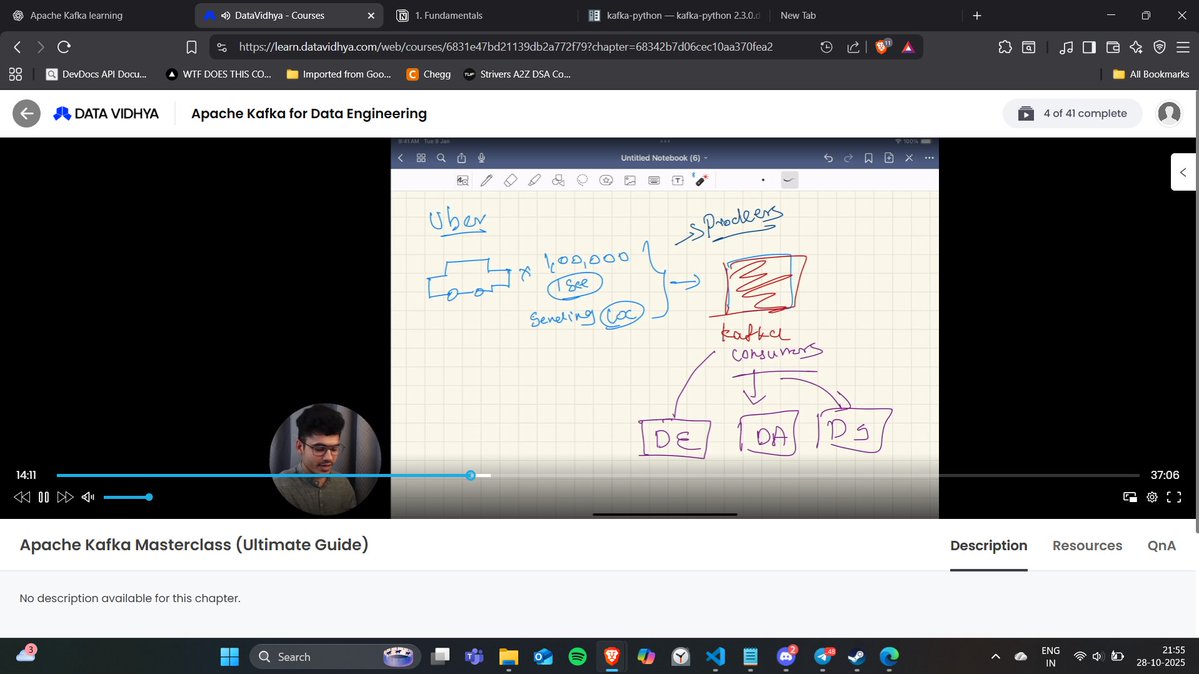Open a new browser tab with plus
The image size is (1199, 674).
[976, 15]
